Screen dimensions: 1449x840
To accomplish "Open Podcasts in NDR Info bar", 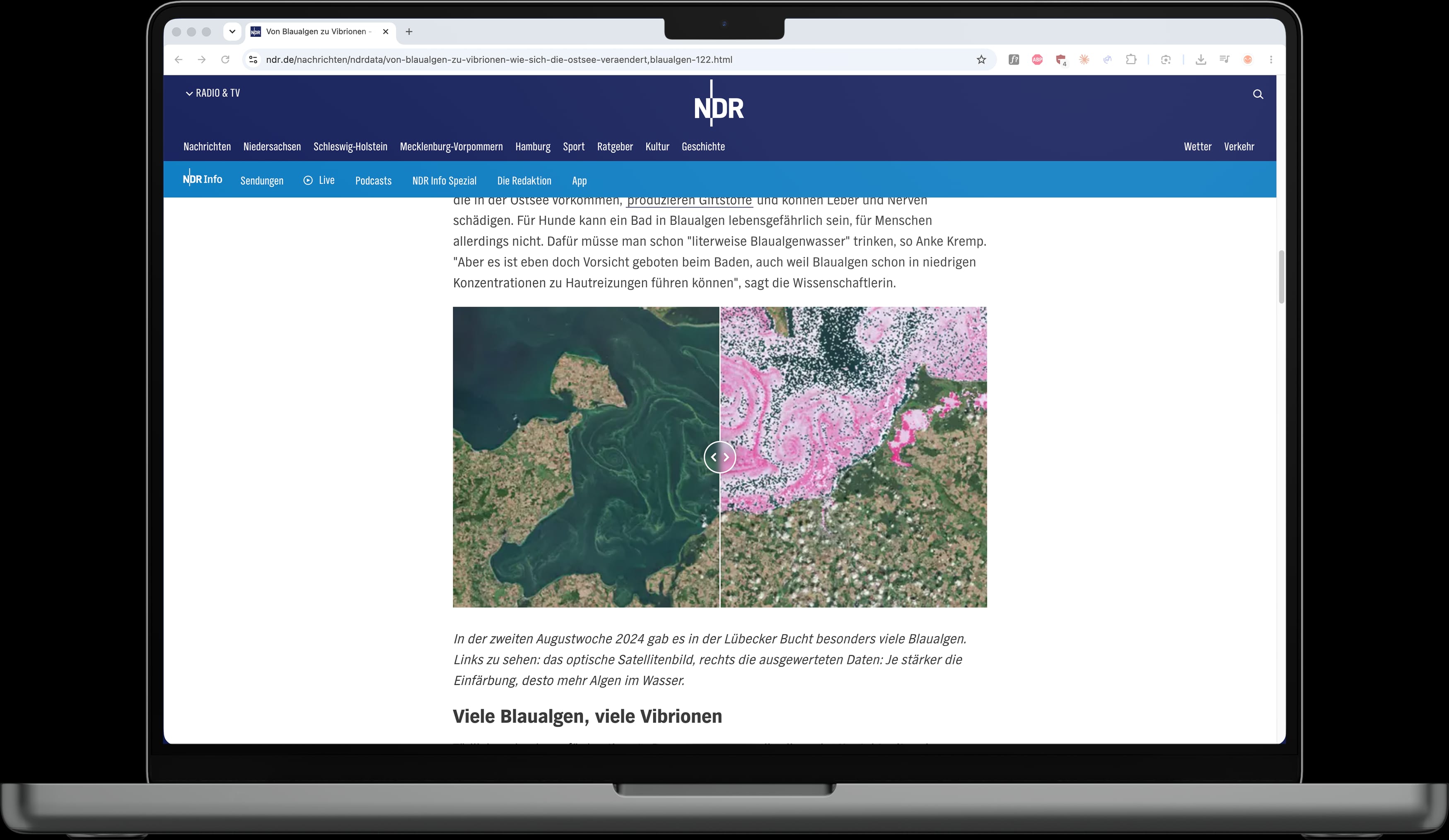I will [x=373, y=181].
